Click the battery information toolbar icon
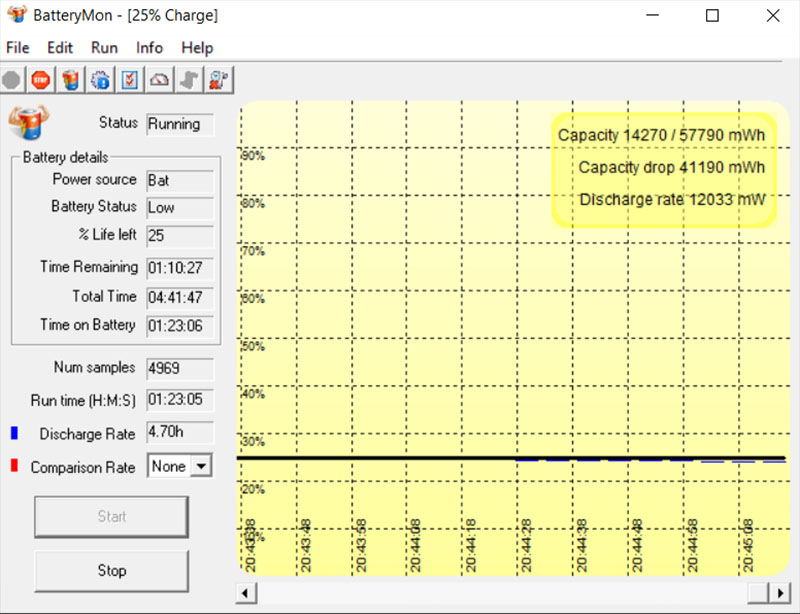This screenshot has width=800, height=614. pyautogui.click(x=70, y=79)
